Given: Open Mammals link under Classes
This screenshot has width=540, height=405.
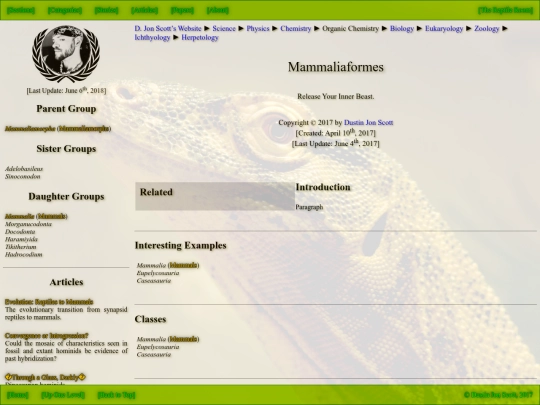Looking at the screenshot, I should pos(184,339).
